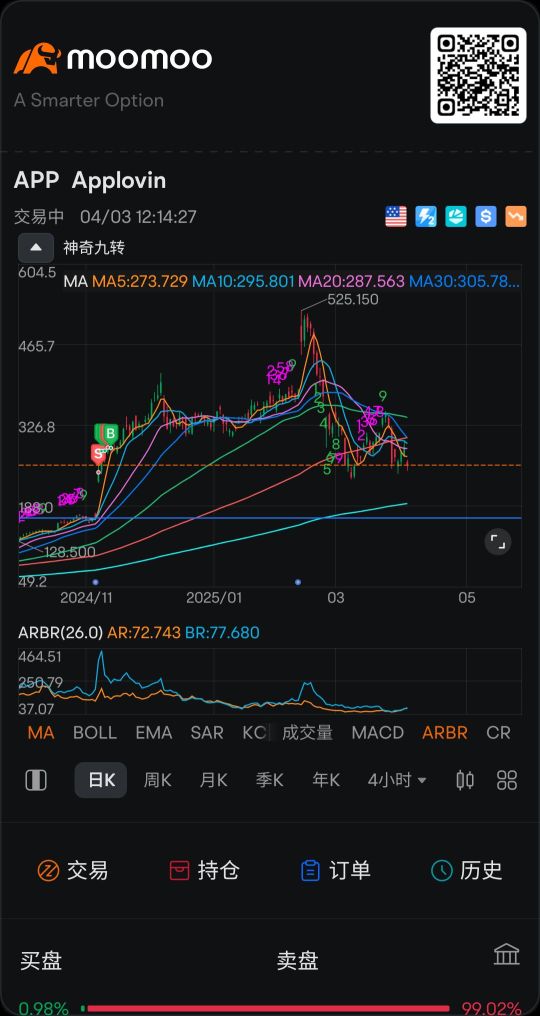
Task: Tap the MA5:273.729 value
Action: 140,282
